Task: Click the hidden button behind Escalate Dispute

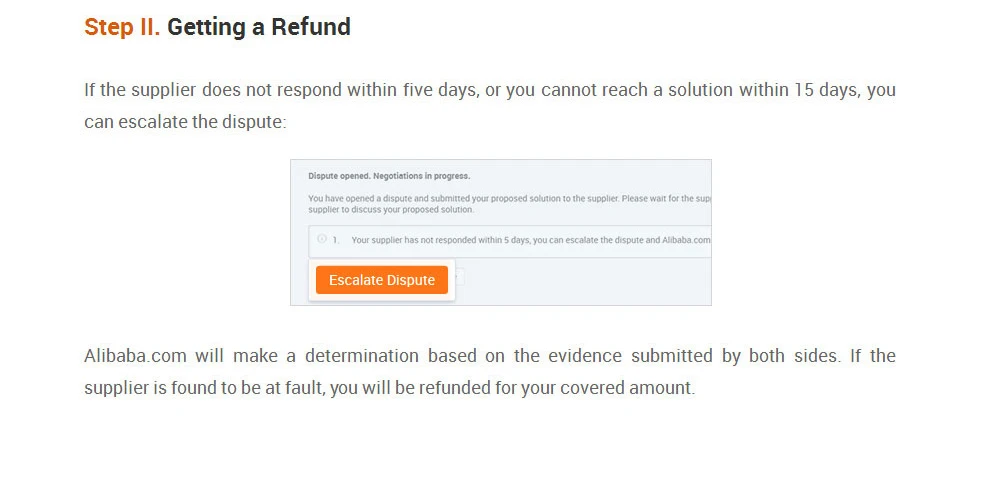Action: [459, 278]
